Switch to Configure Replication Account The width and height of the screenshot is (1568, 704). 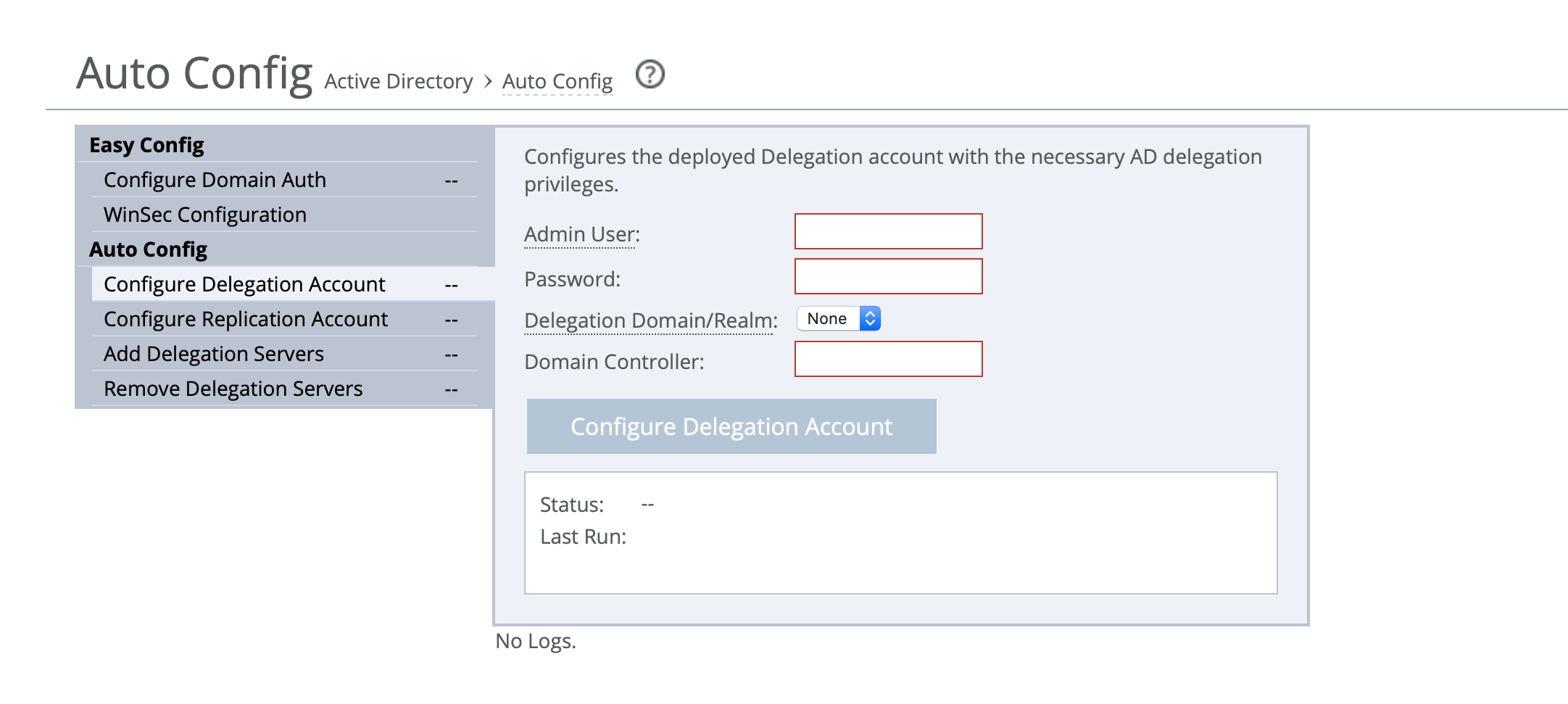click(246, 319)
